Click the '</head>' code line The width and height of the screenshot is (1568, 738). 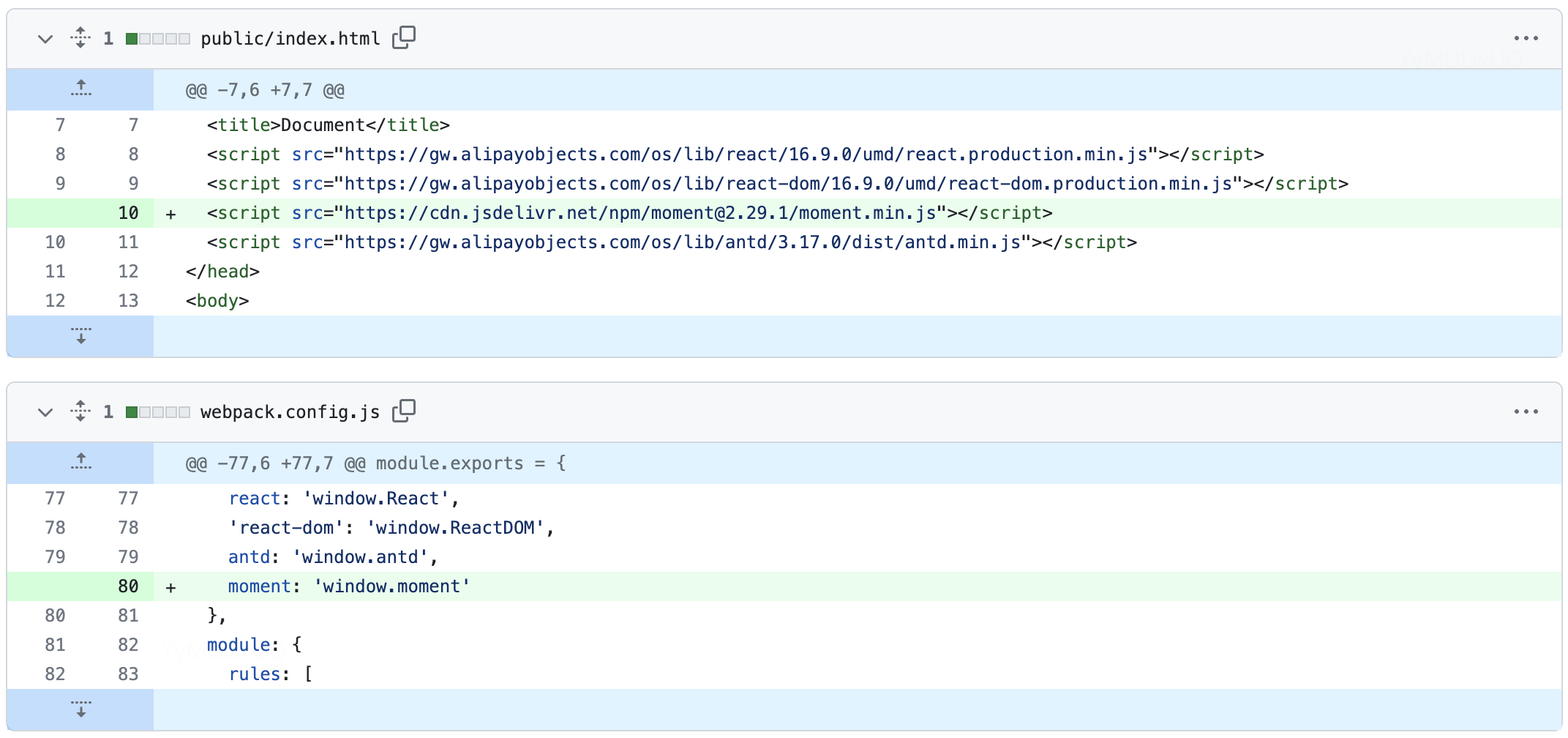pyautogui.click(x=858, y=272)
